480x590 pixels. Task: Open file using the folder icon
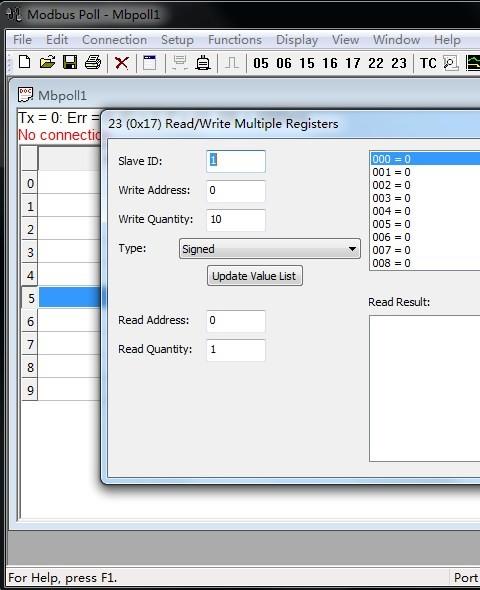click(47, 62)
